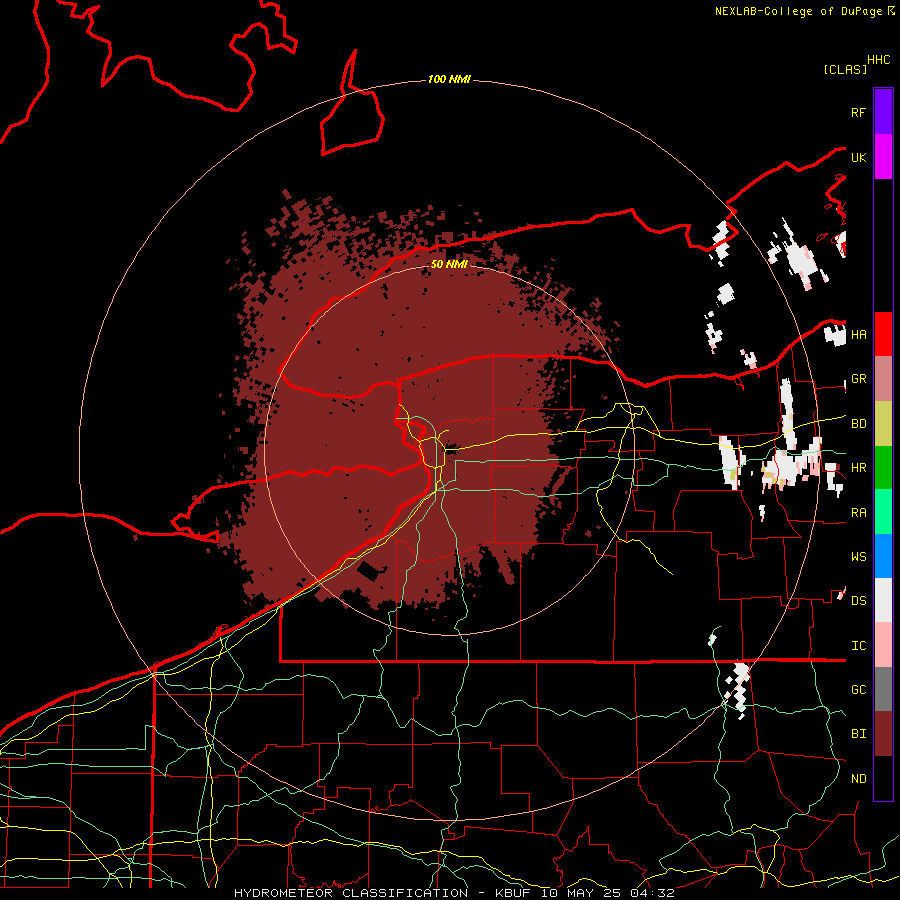
Task: Click the [CLAS] legend heading
Action: 845,69
